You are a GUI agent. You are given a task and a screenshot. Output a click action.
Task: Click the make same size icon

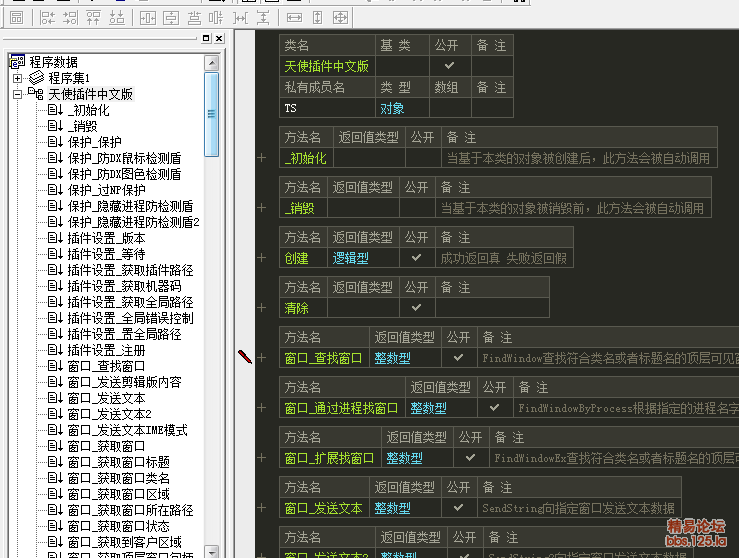point(340,18)
